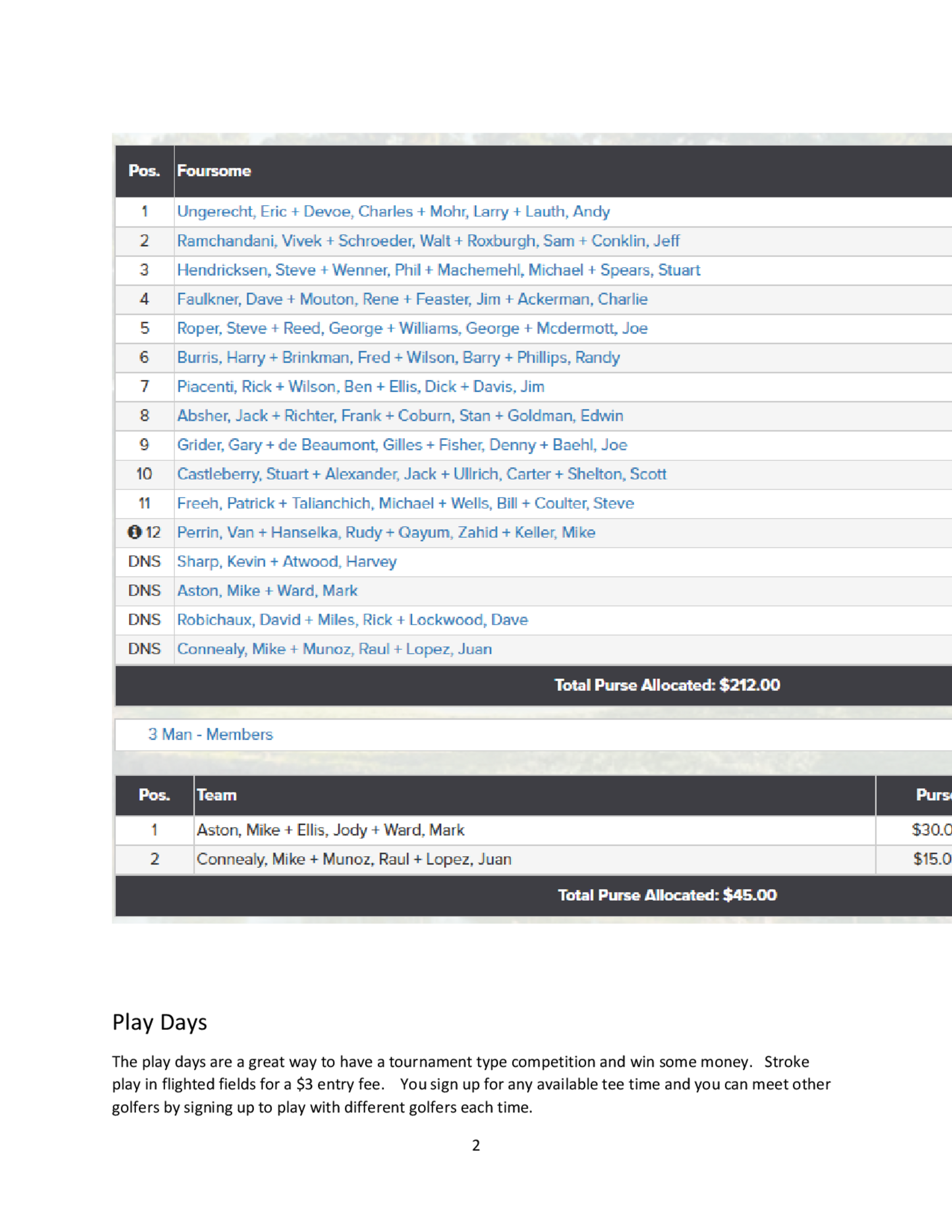This screenshot has width=952, height=1232.
Task: Click Perrin, Van foursome link
Action: coord(386,533)
